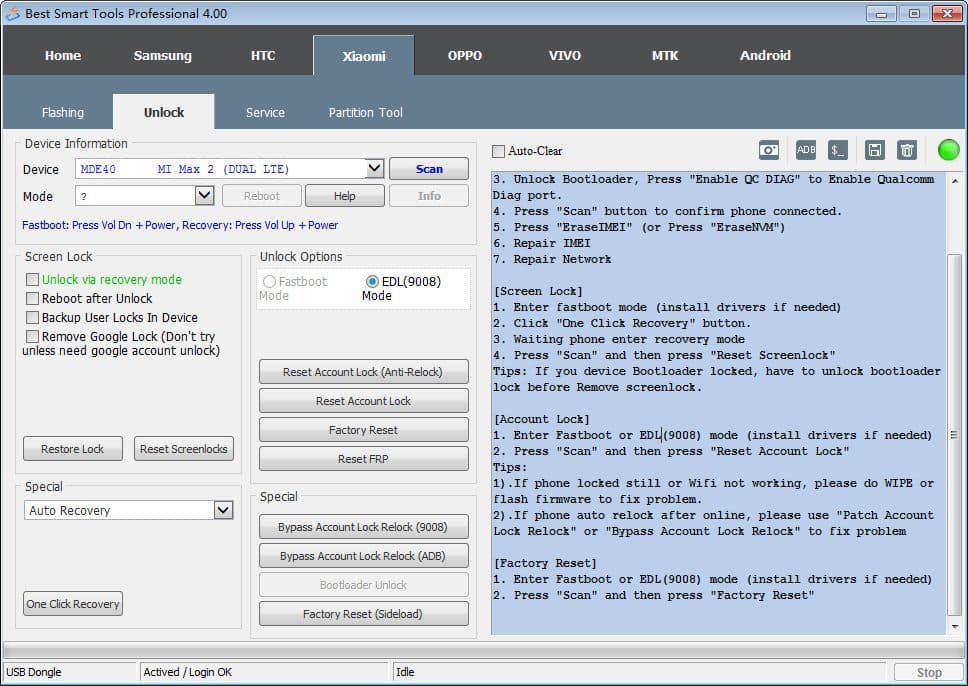The width and height of the screenshot is (968, 686).
Task: Click the [Account Lock] heading in log
Action: [x=541, y=419]
